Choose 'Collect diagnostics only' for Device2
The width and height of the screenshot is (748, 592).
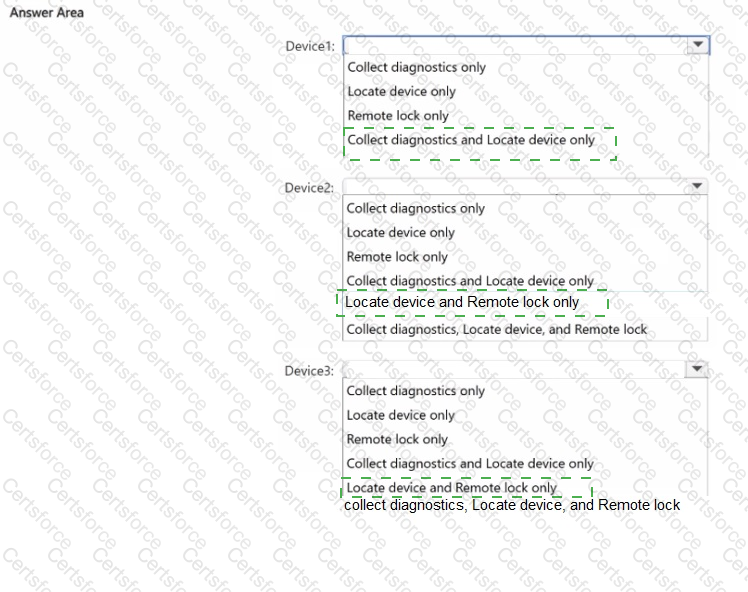416,208
